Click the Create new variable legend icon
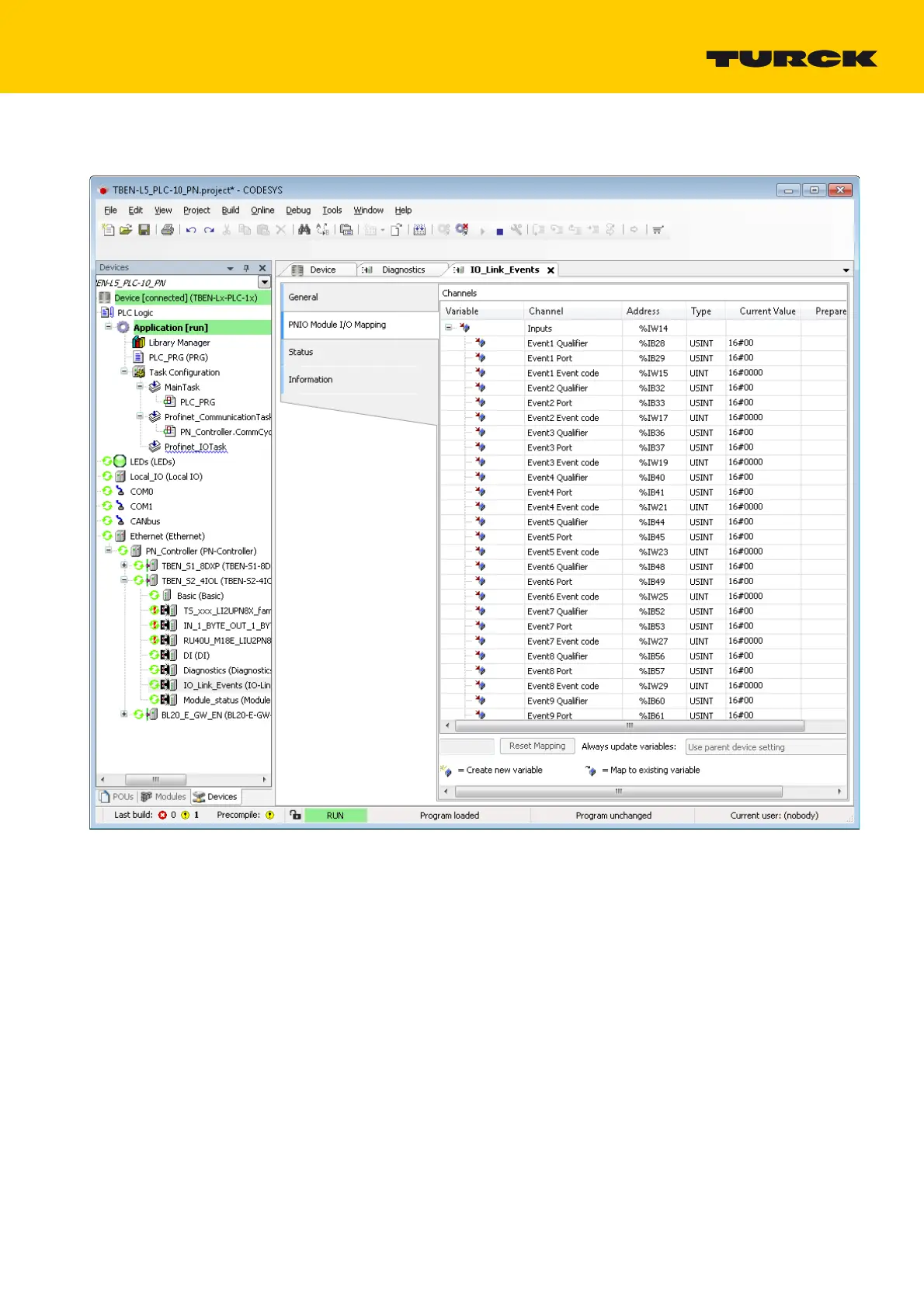The height and width of the screenshot is (1308, 924). tap(446, 771)
